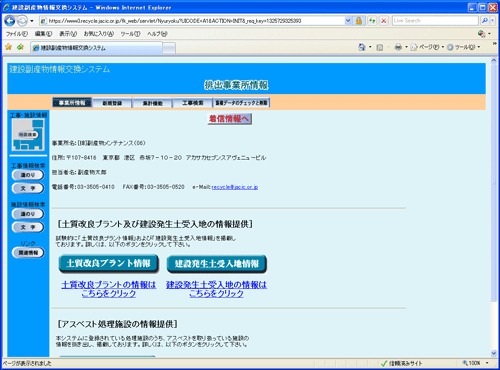500x370 pixels.
Task: Open the ツール(O) command bar menu
Action: pos(463,47)
